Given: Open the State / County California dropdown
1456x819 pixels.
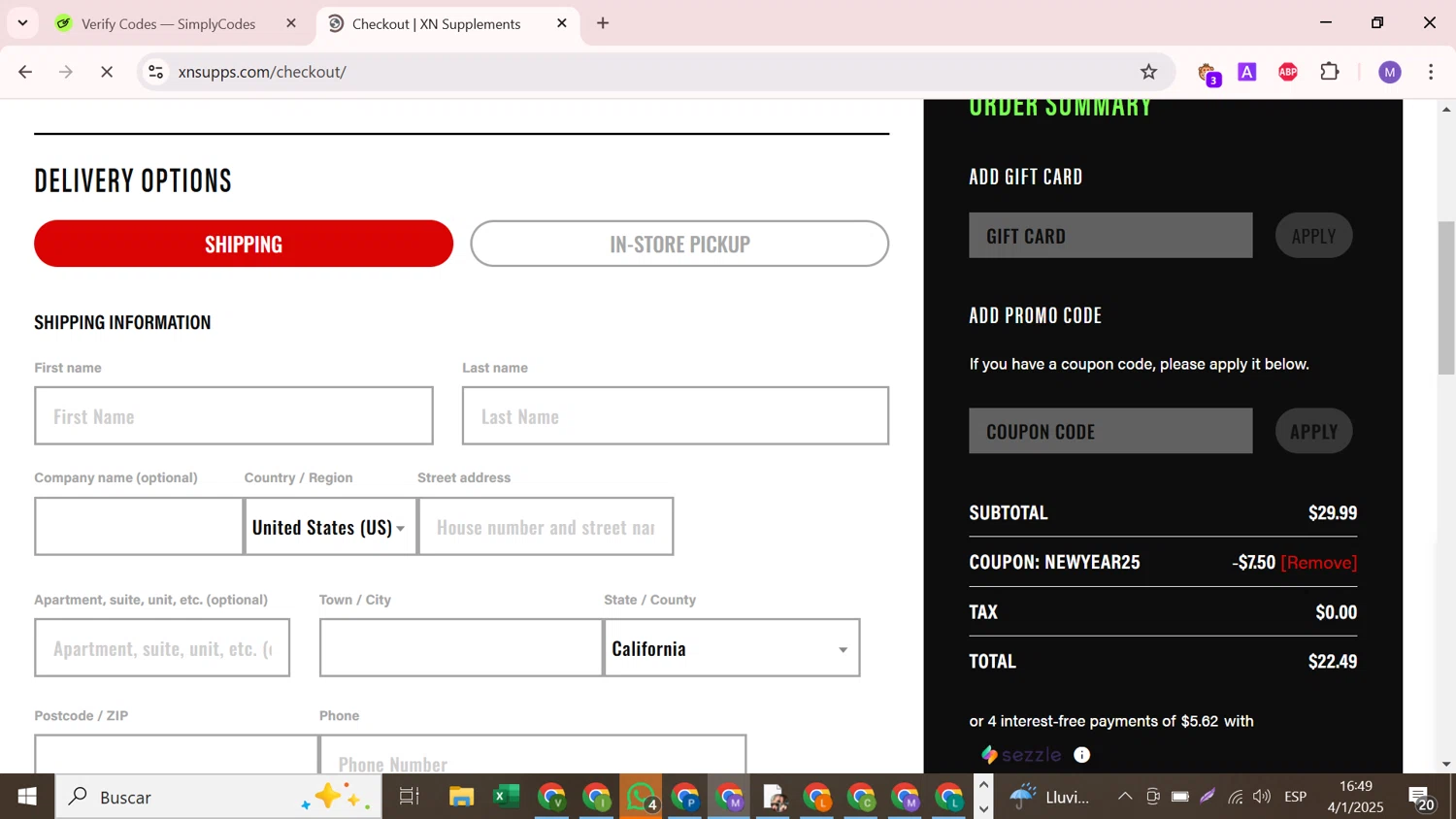Looking at the screenshot, I should pyautogui.click(x=732, y=648).
